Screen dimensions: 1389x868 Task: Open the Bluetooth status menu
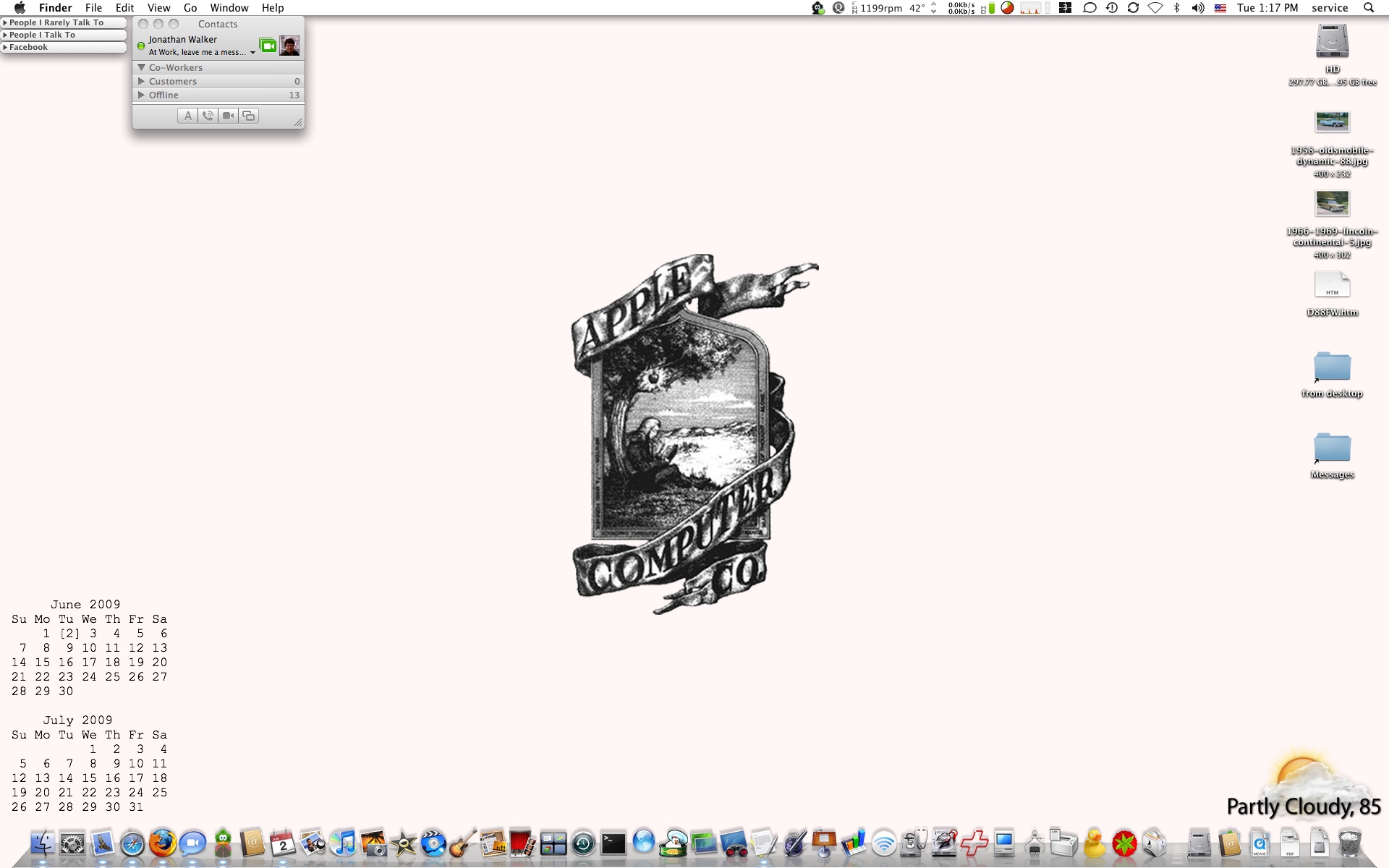pyautogui.click(x=1177, y=8)
